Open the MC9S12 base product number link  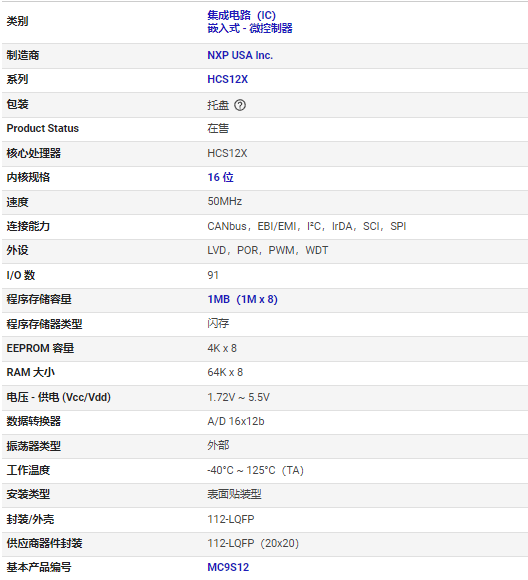coord(228,567)
